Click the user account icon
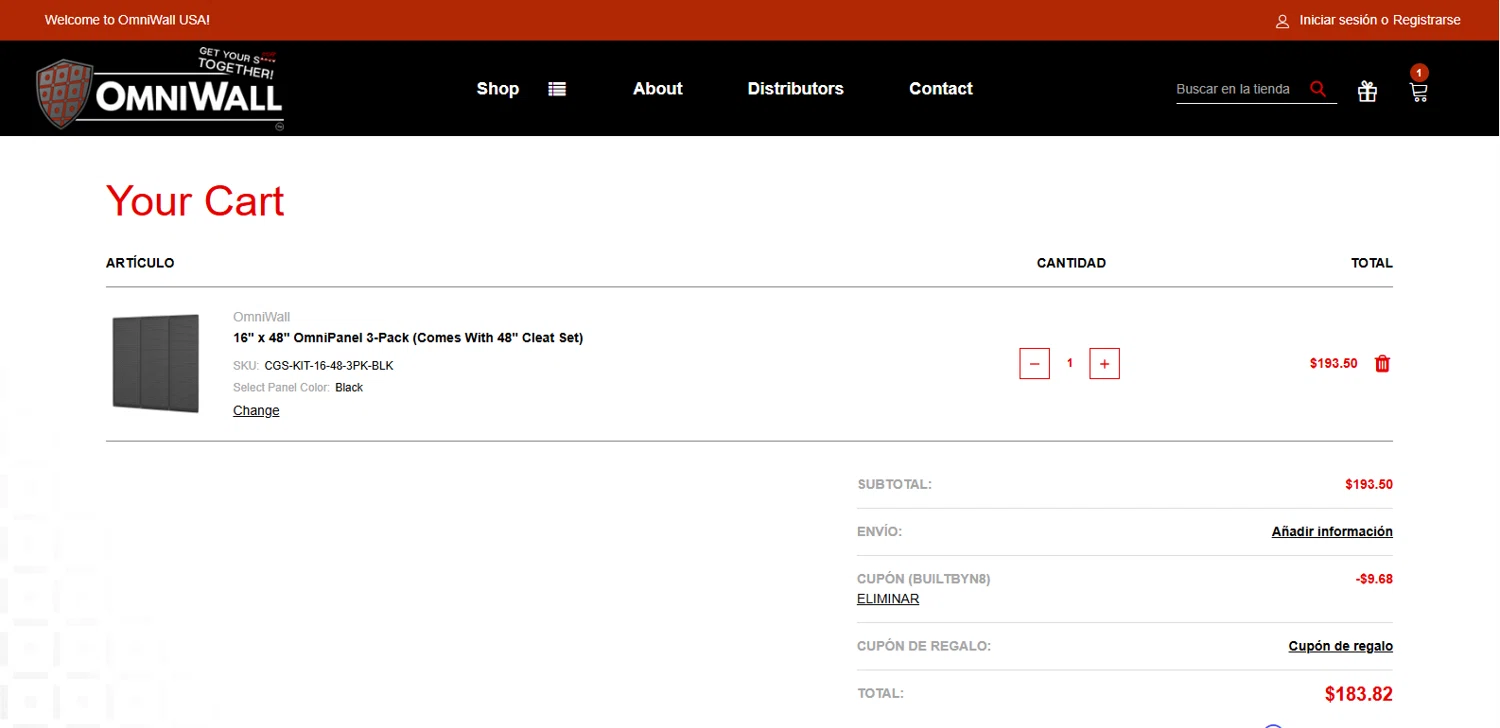Image resolution: width=1500 pixels, height=728 pixels. click(1282, 21)
